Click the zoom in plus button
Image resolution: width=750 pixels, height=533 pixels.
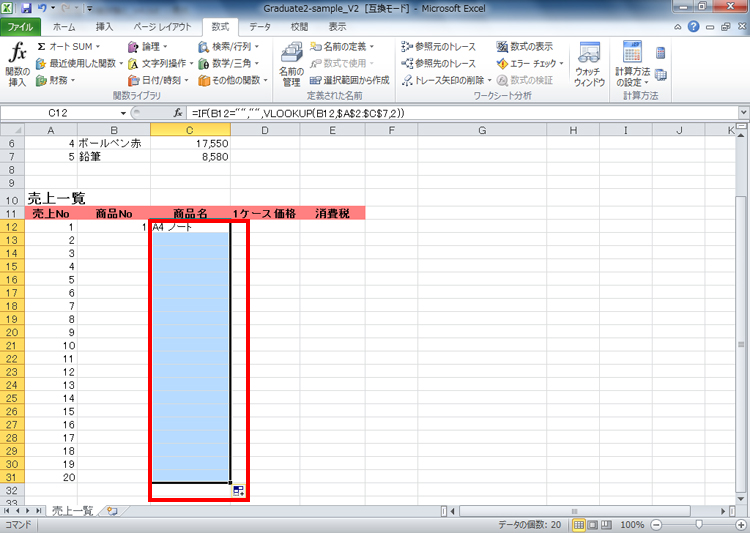tap(741, 525)
